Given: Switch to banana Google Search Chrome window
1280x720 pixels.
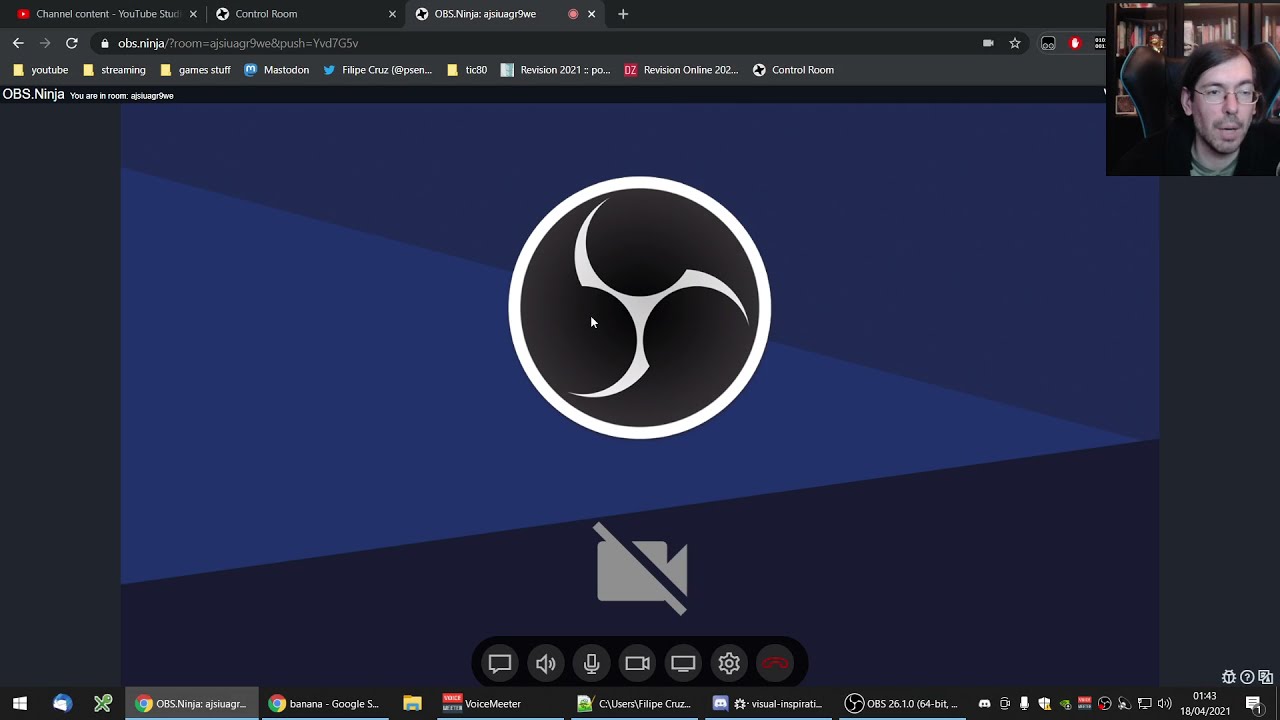Looking at the screenshot, I should tap(324, 704).
